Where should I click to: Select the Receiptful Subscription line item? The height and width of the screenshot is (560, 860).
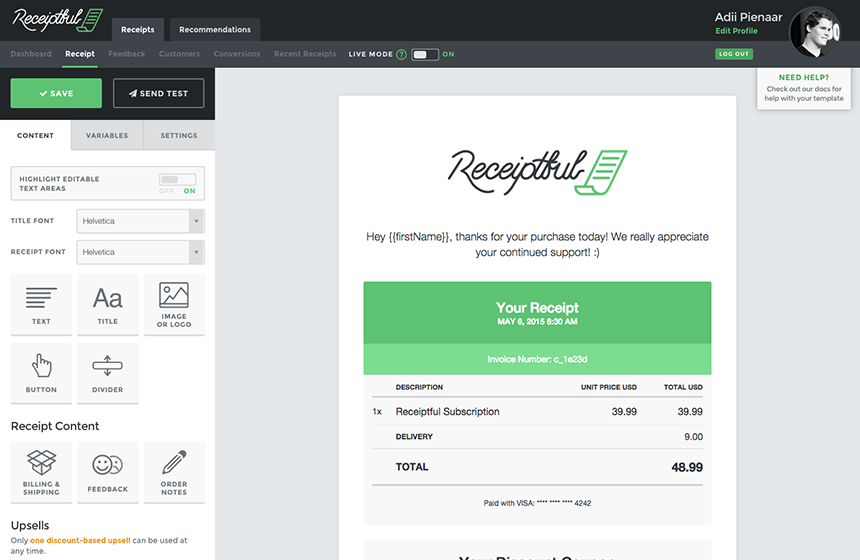pyautogui.click(x=538, y=411)
